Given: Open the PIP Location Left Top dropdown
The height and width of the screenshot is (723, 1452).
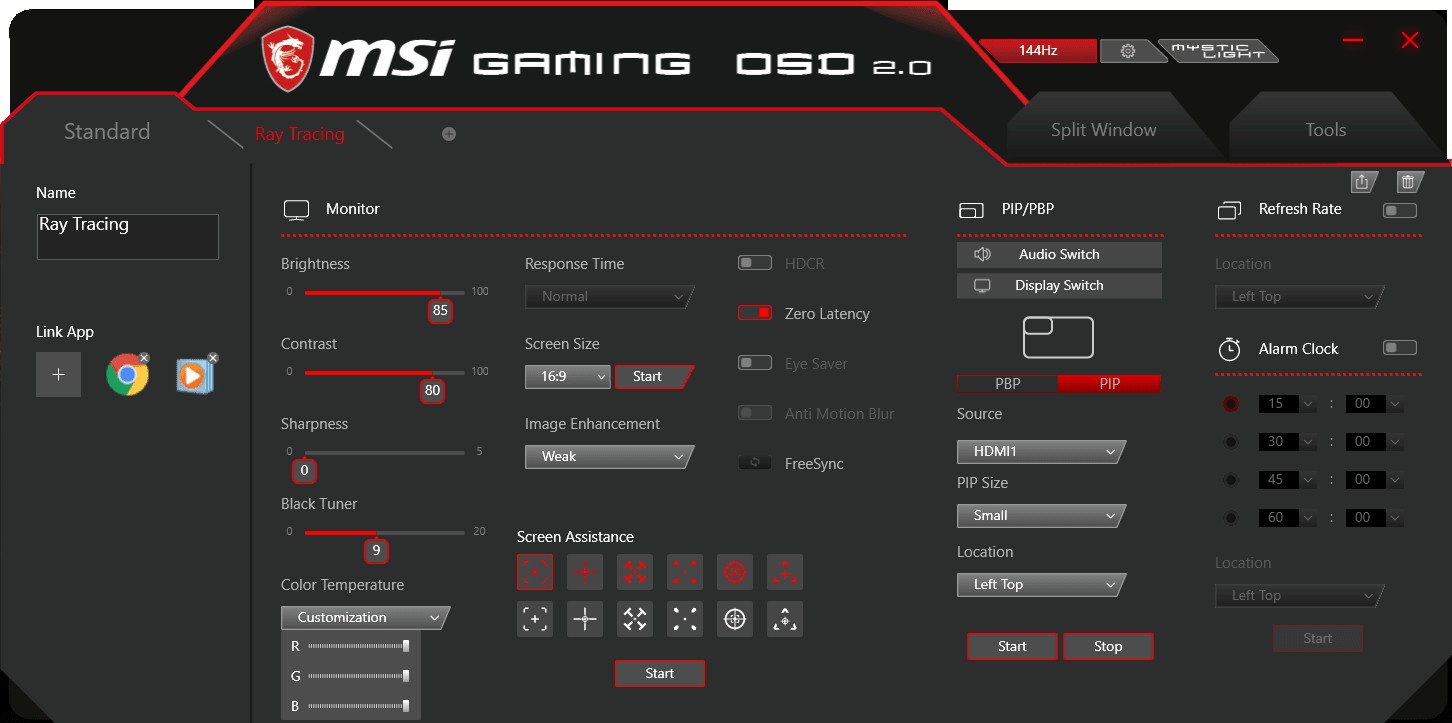Looking at the screenshot, I should pos(1041,585).
